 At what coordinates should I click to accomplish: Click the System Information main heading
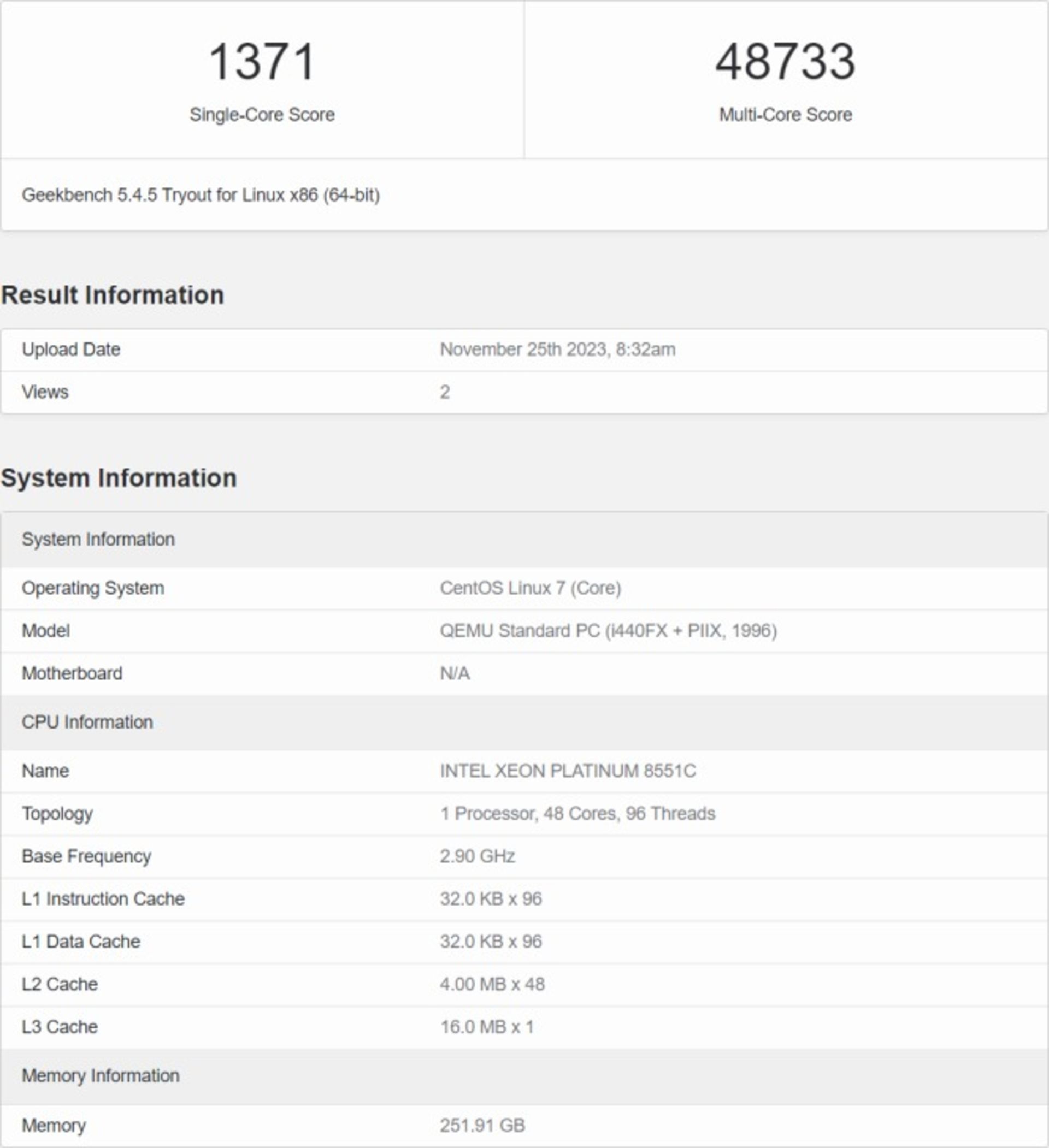[x=119, y=478]
